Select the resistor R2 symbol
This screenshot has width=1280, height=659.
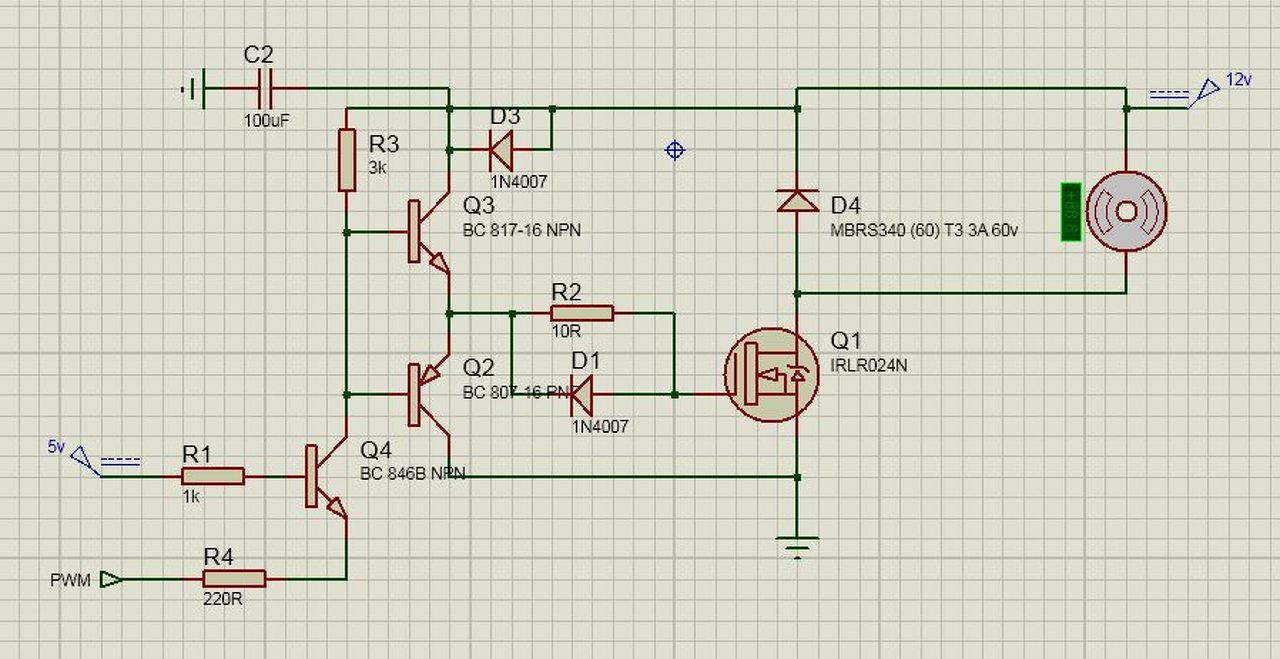click(583, 313)
